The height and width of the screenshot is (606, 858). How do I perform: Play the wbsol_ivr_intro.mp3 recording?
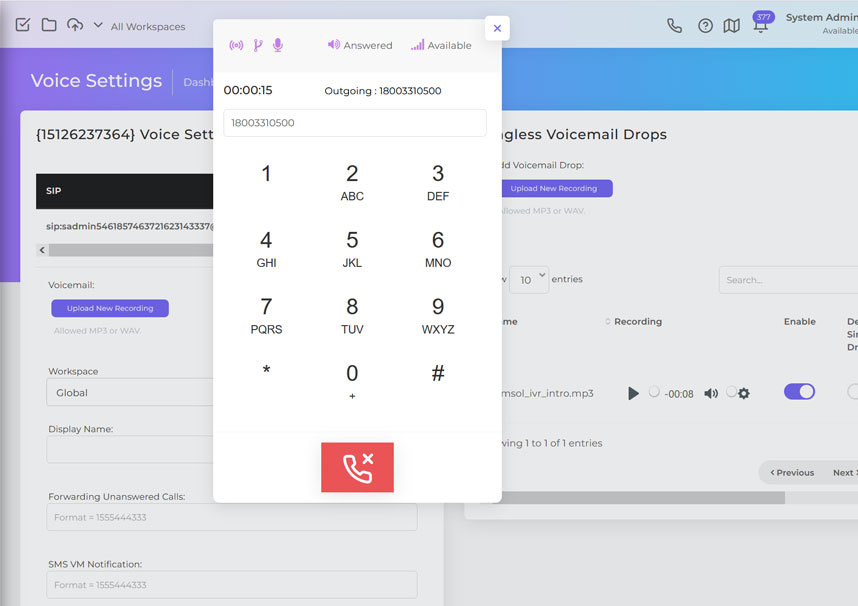pyautogui.click(x=633, y=393)
